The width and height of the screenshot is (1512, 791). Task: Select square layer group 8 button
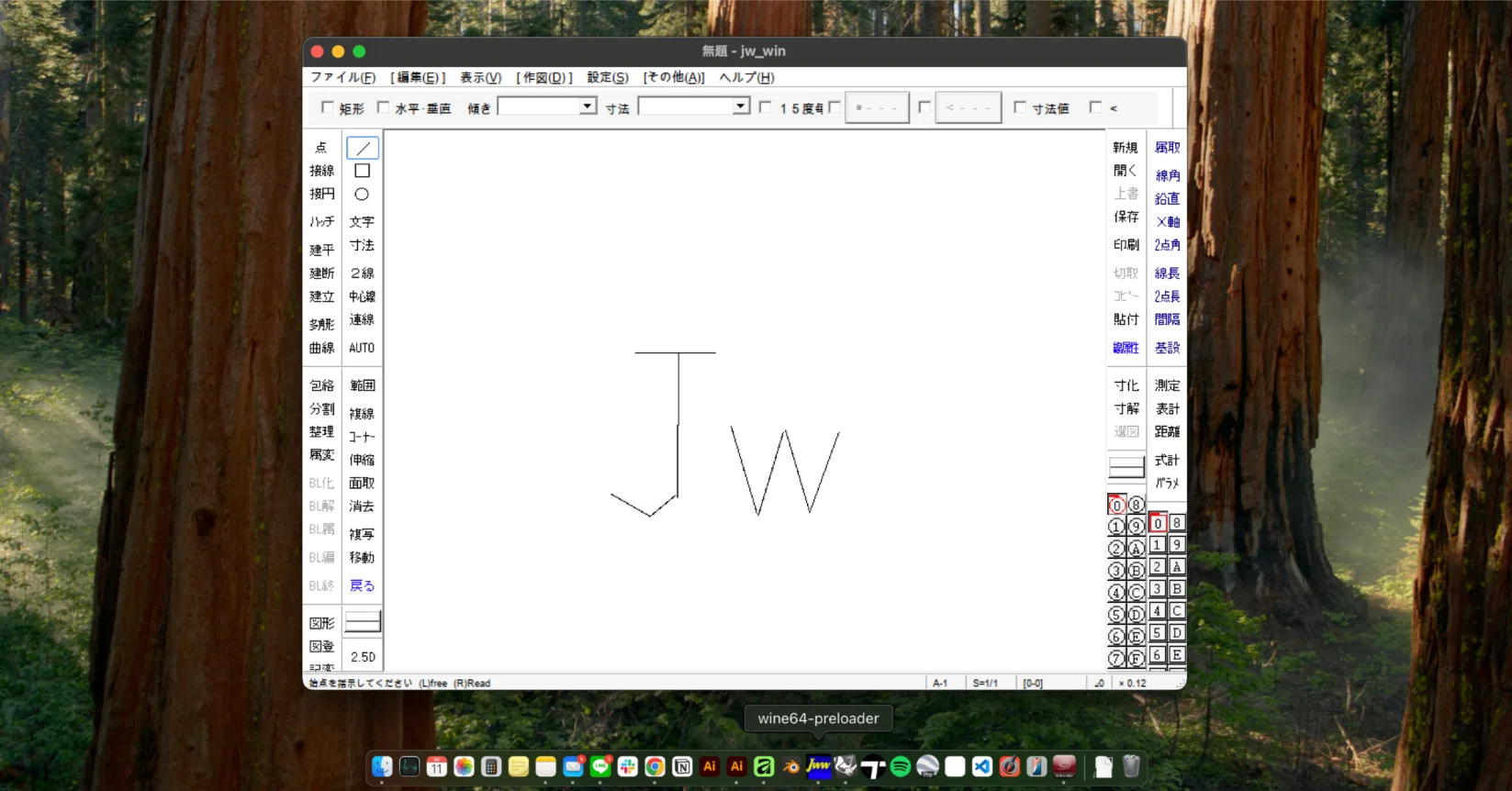[x=1177, y=523]
